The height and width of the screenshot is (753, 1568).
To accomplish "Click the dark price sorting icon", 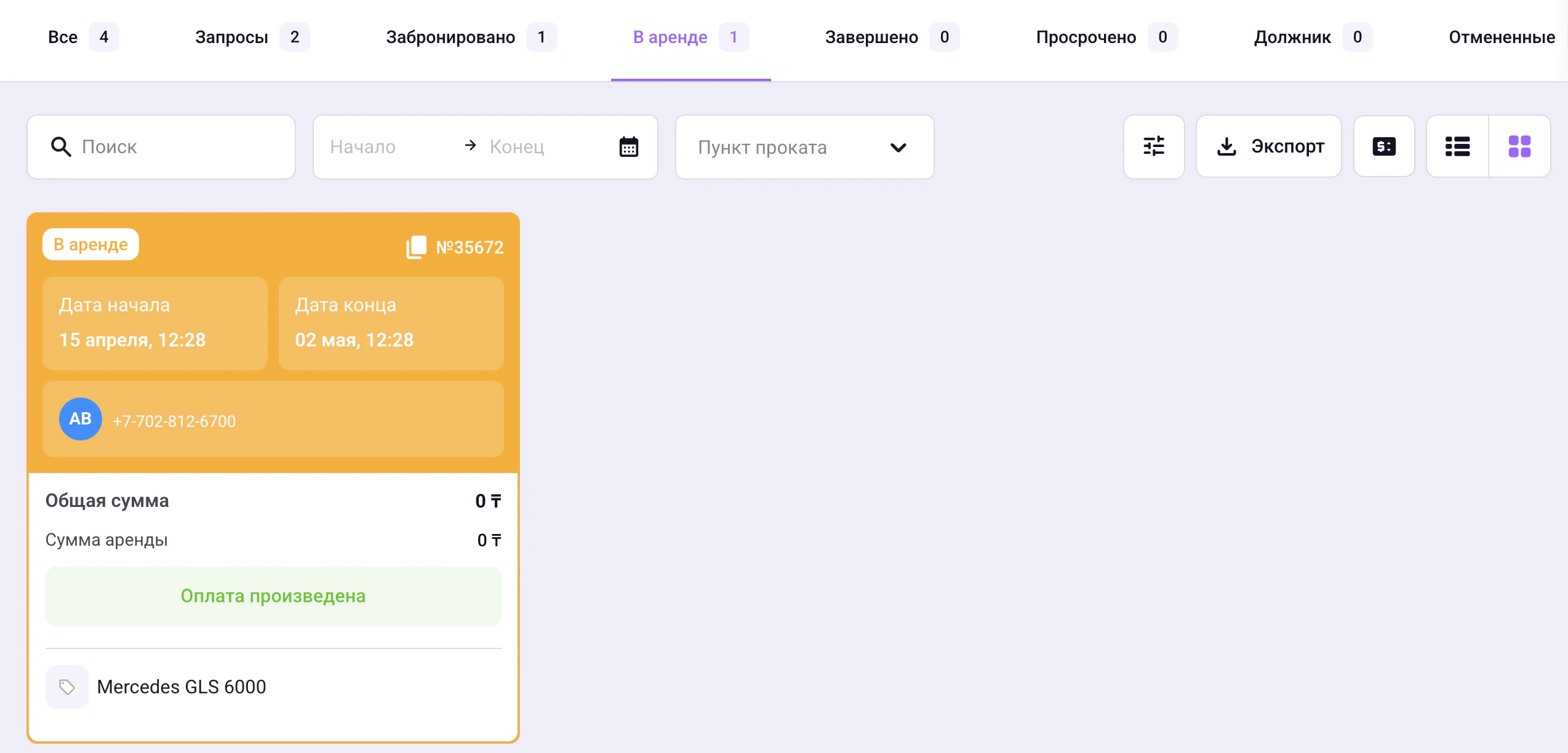I will click(x=1384, y=146).
